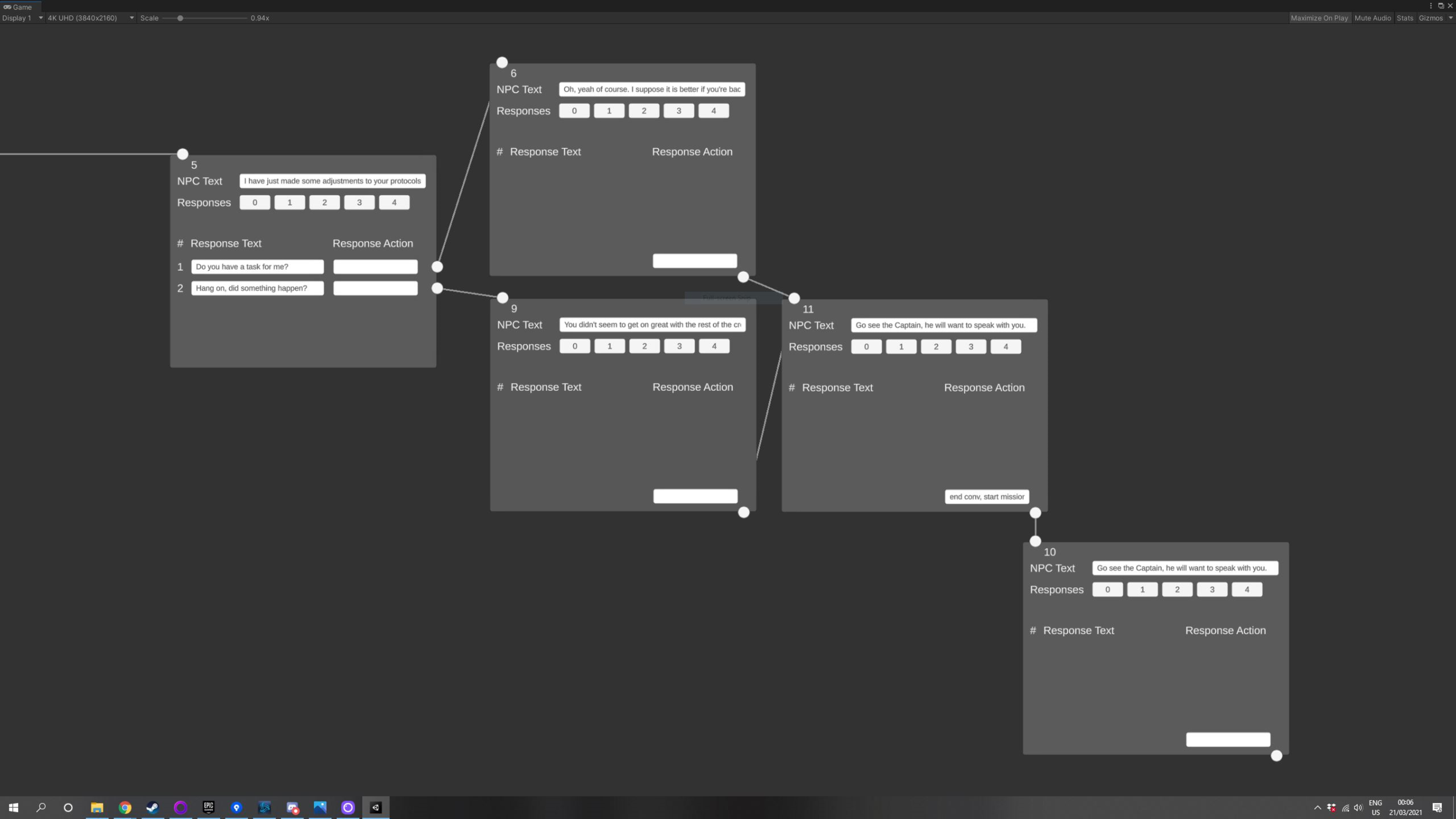Open the Steam app from the taskbar
The width and height of the screenshot is (1456, 819).
[153, 807]
